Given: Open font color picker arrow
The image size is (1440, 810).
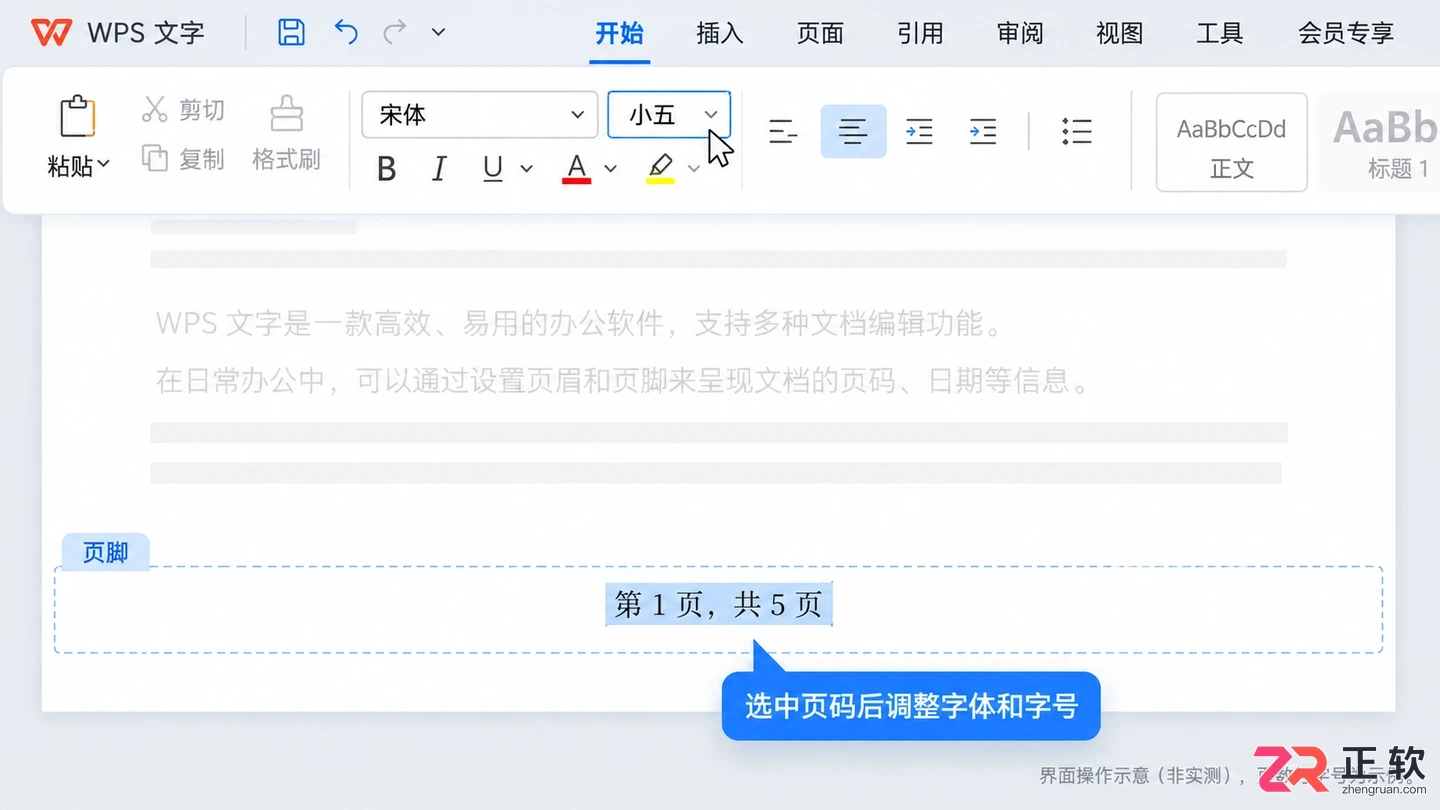Looking at the screenshot, I should click(610, 169).
